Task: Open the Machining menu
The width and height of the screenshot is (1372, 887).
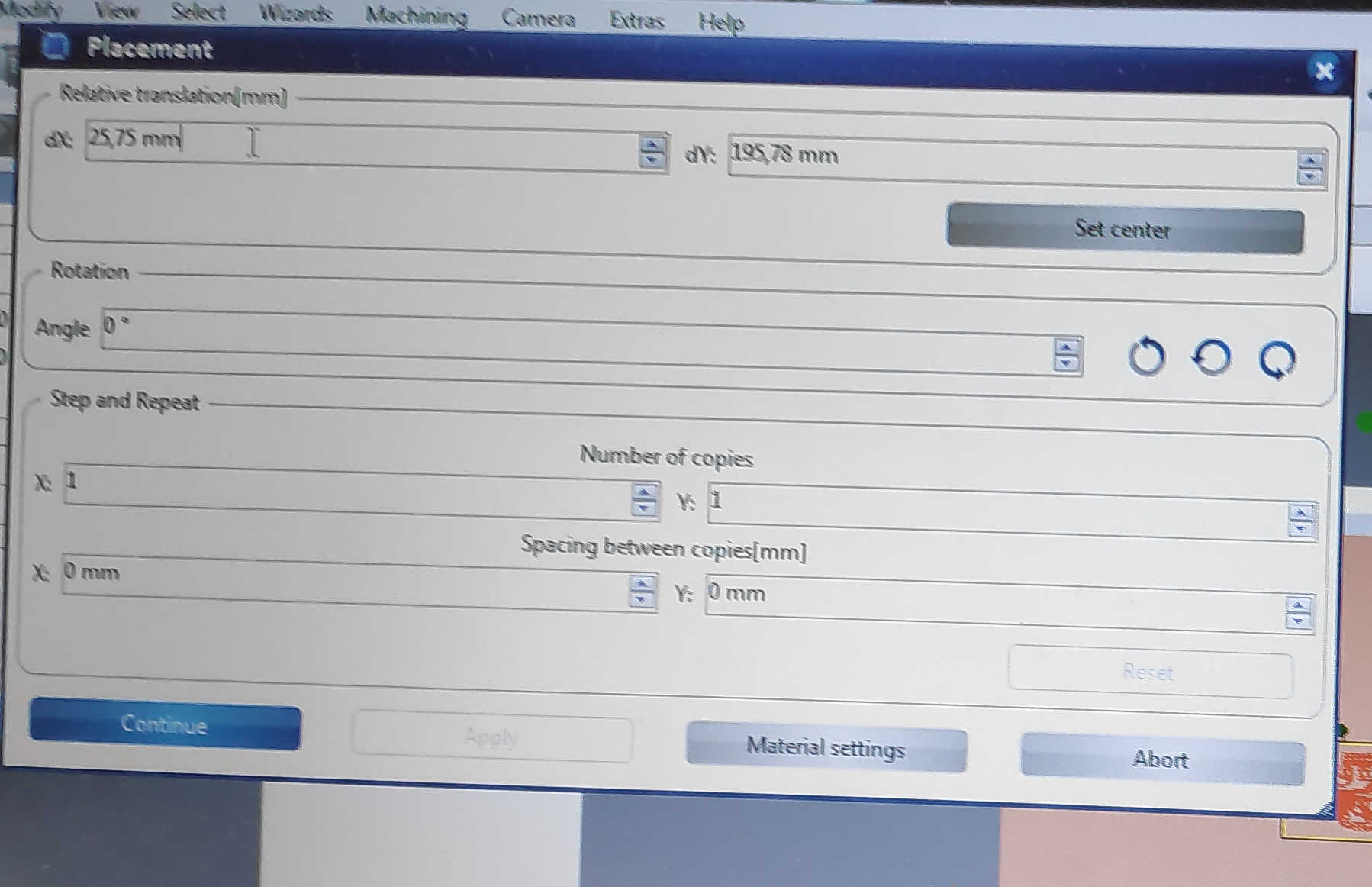Action: click(416, 15)
